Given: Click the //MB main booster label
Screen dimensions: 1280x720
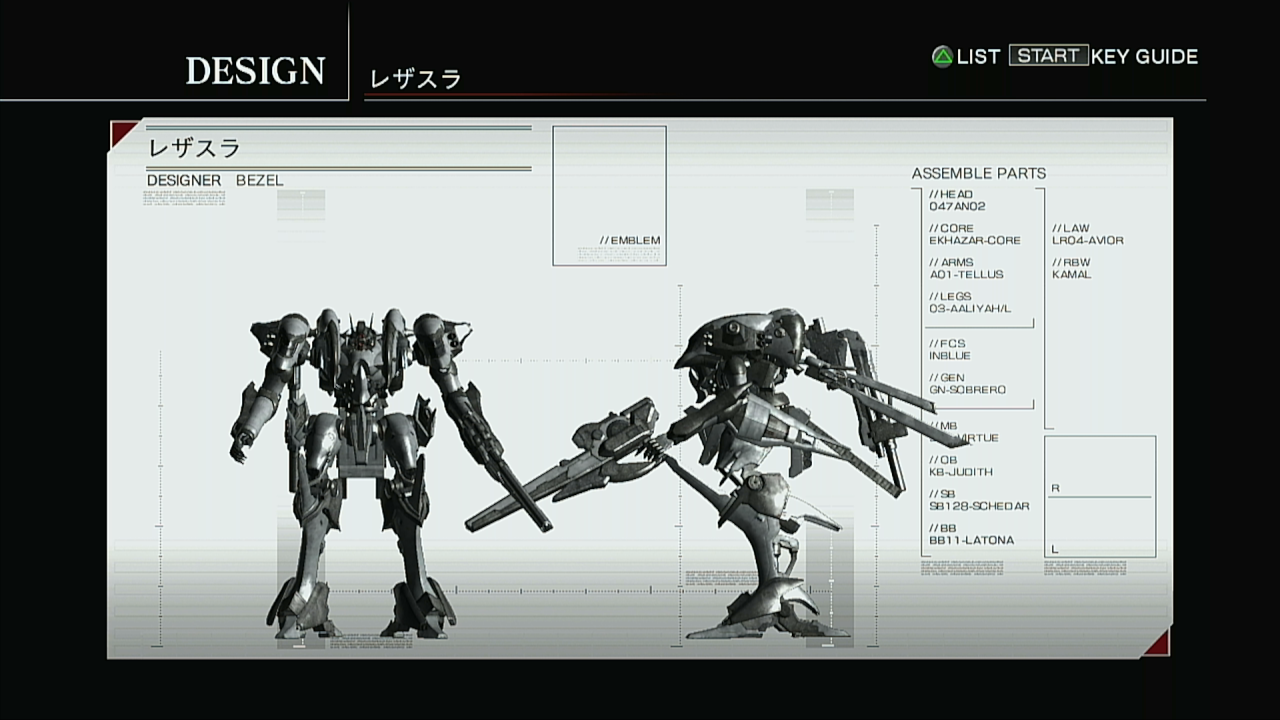Looking at the screenshot, I should click(943, 426).
